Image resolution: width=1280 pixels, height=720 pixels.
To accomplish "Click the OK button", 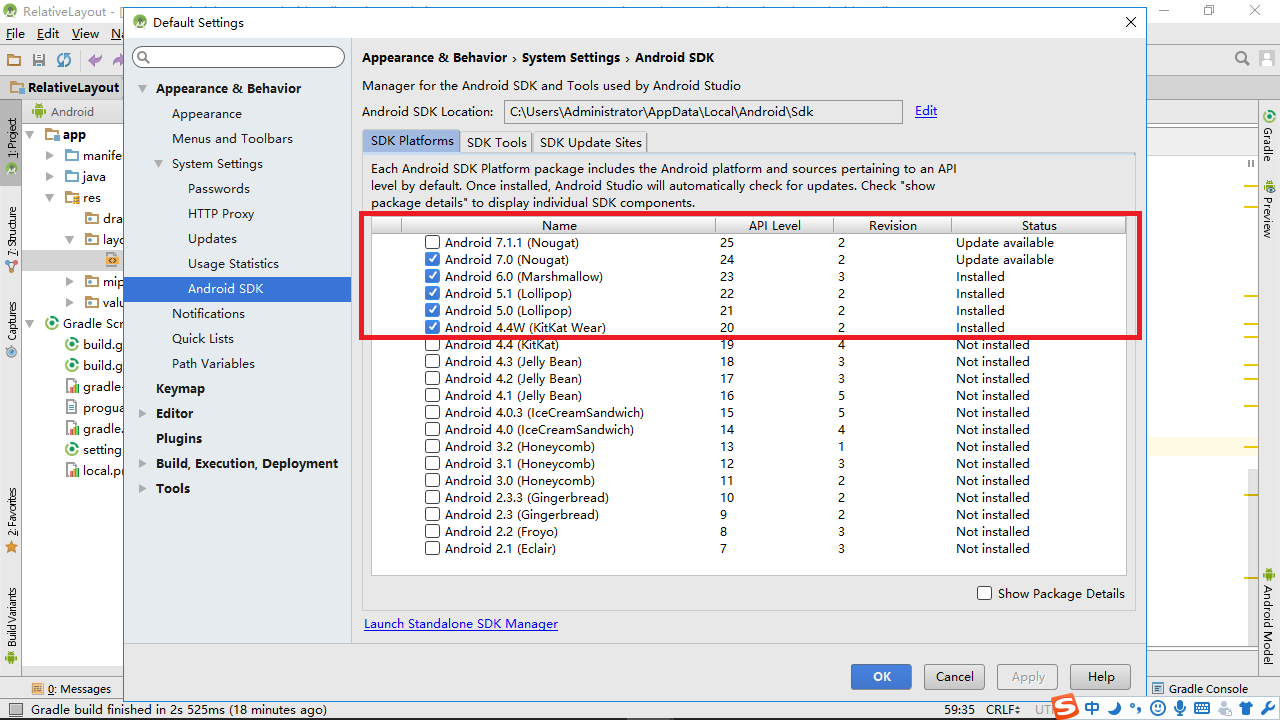I will pyautogui.click(x=881, y=677).
